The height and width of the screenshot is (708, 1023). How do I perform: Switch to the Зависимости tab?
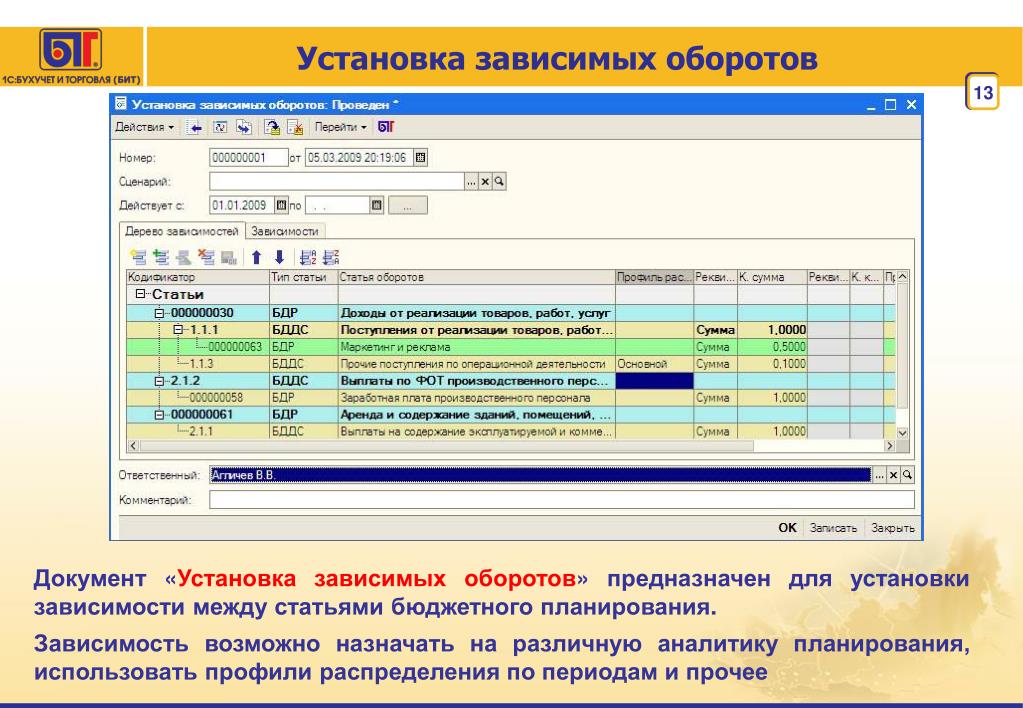coord(284,231)
